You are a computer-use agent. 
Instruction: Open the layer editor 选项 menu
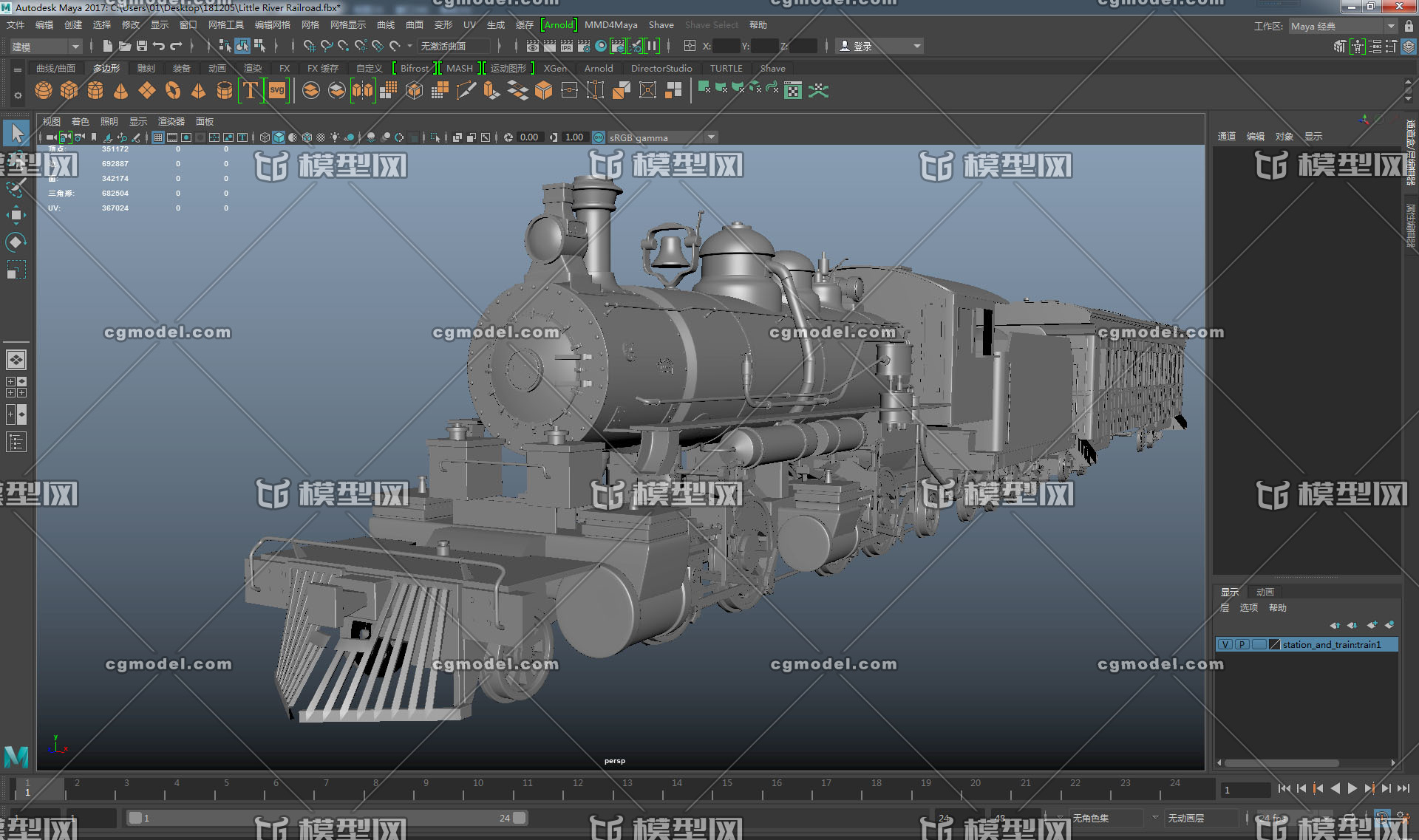(x=1248, y=607)
